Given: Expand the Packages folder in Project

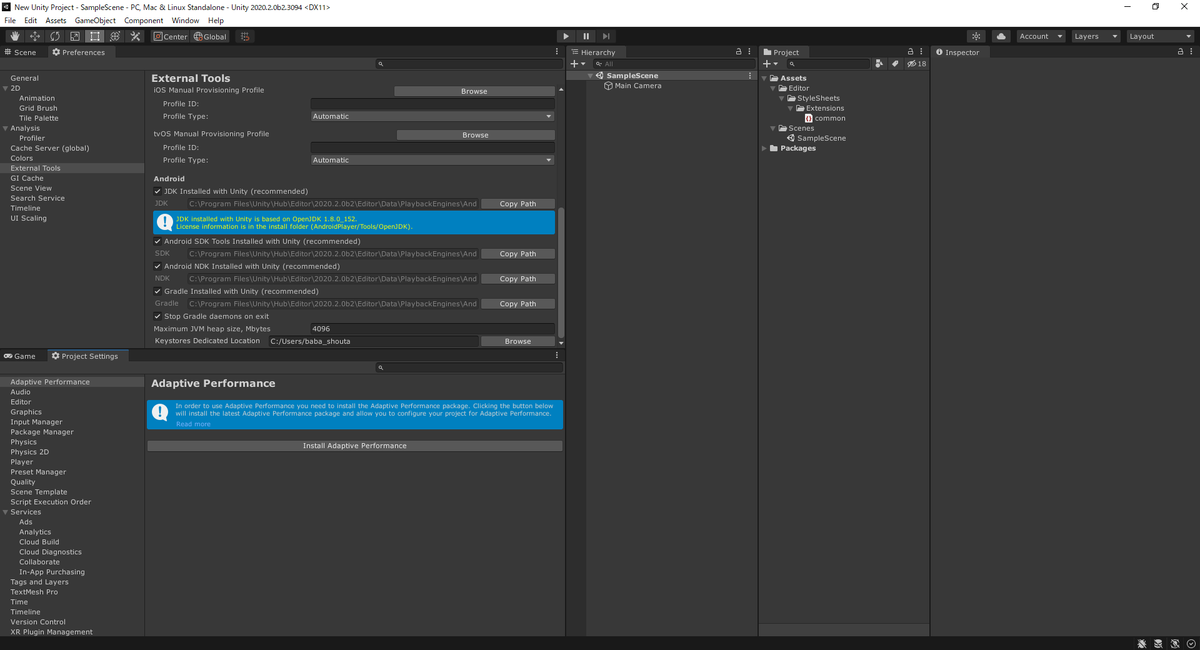Looking at the screenshot, I should (765, 148).
